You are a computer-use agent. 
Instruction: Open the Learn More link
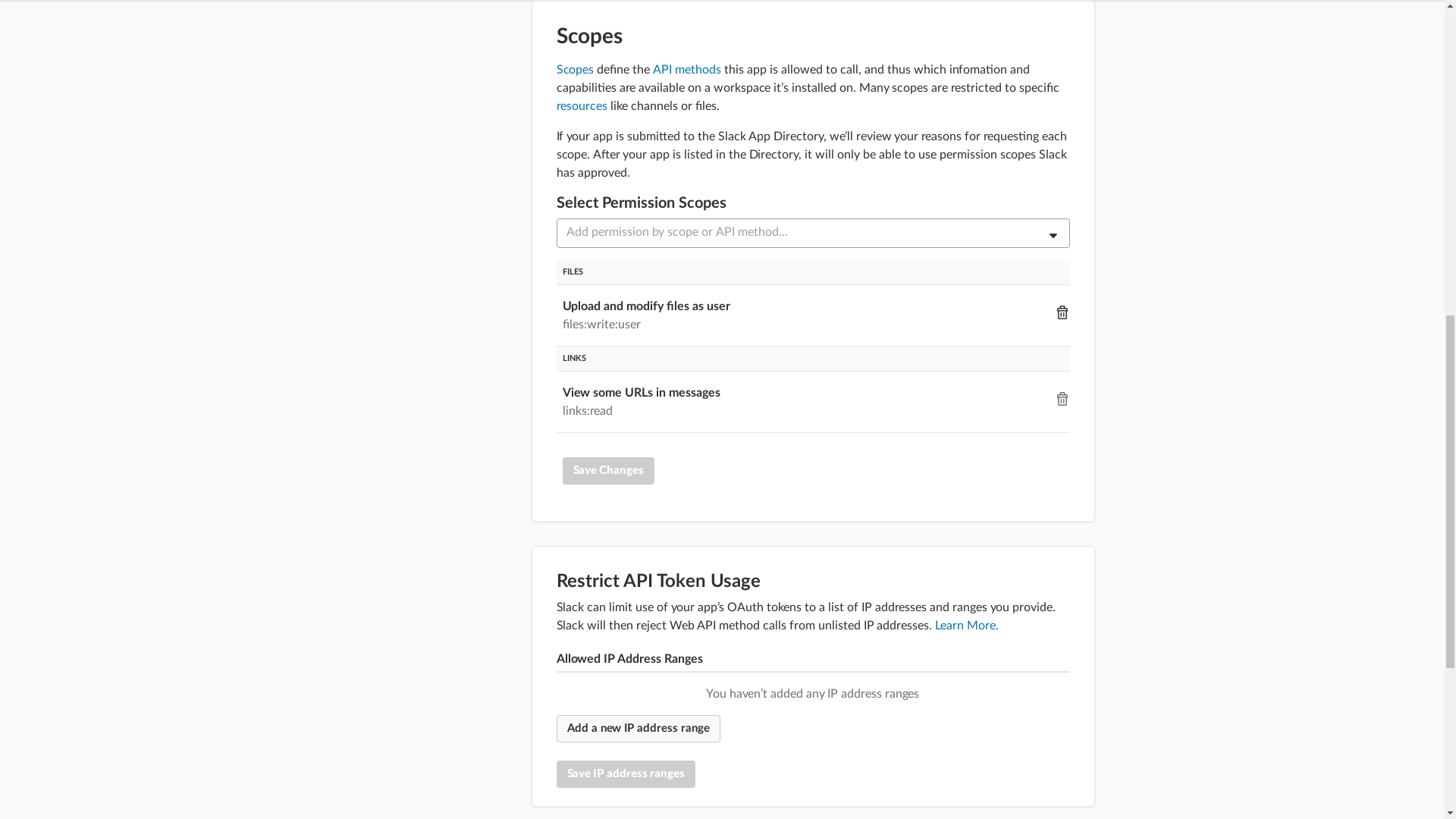click(966, 626)
